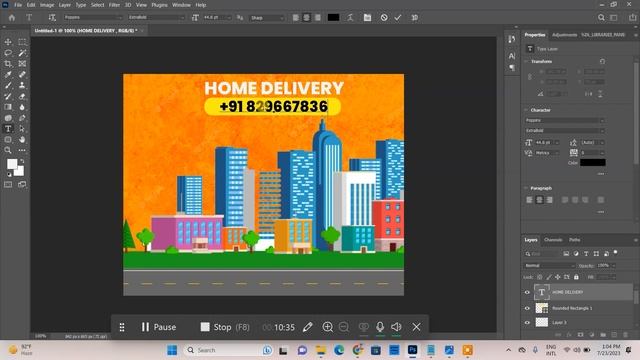Open anti-aliasing Sharp dropdown
The width and height of the screenshot is (640, 360).
(267, 18)
